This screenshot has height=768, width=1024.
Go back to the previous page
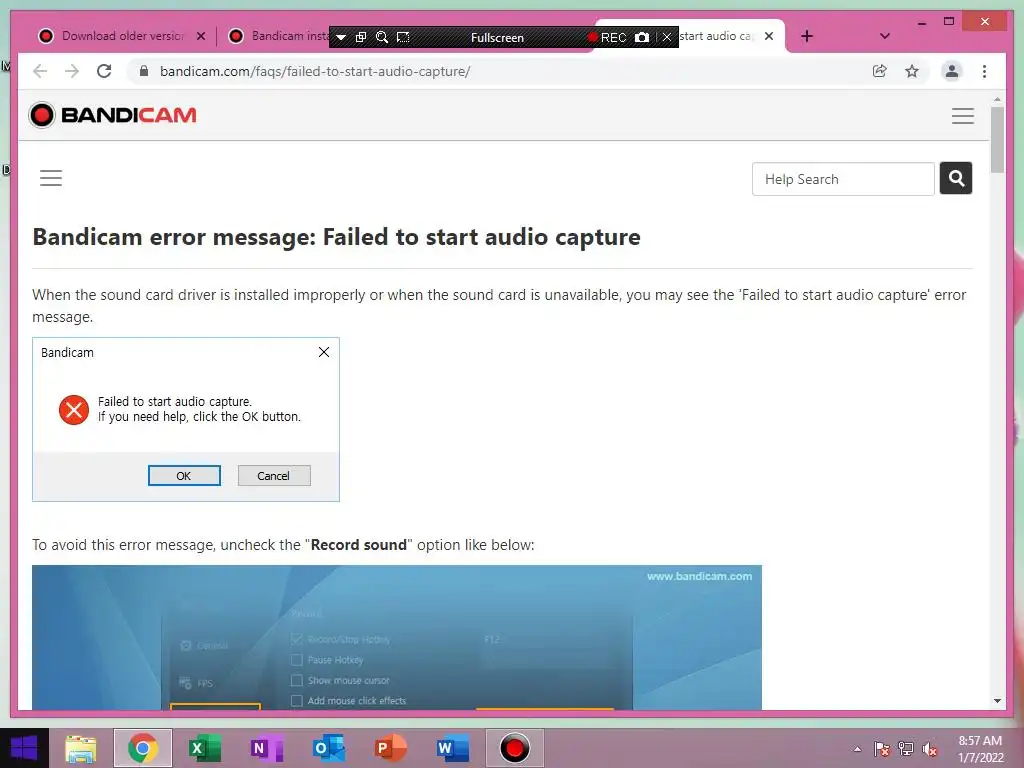40,71
